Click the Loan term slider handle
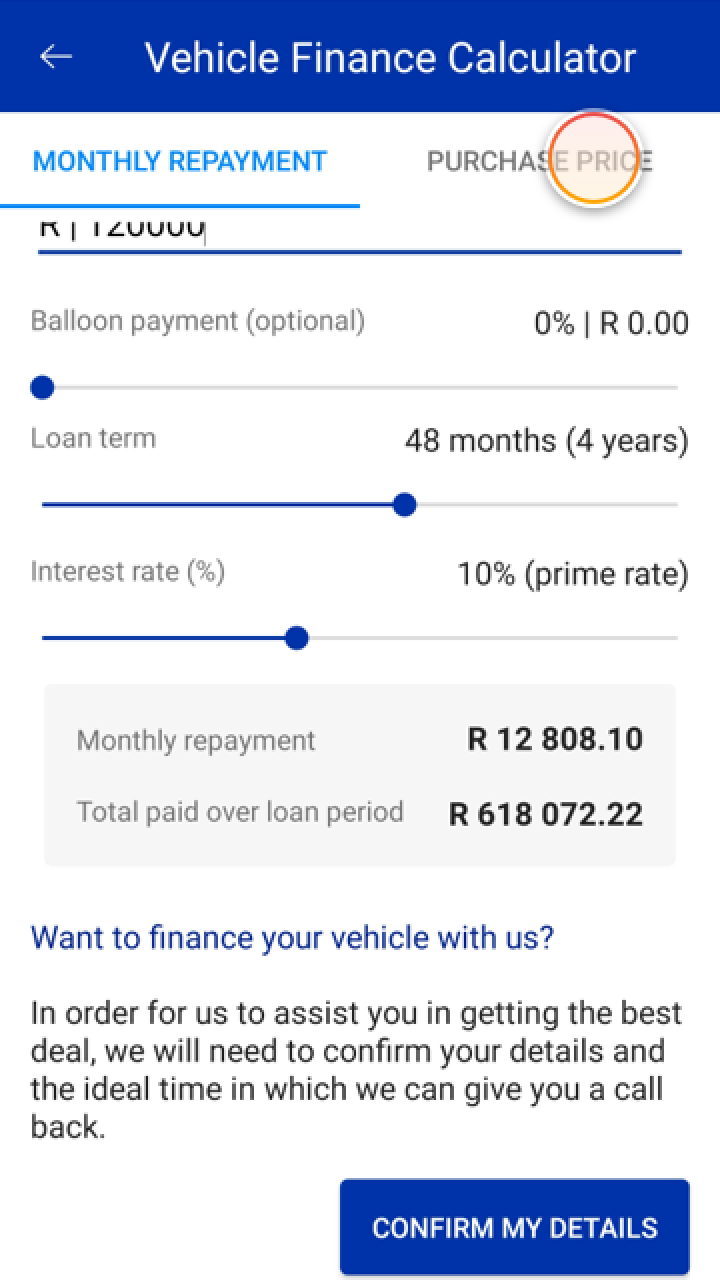 tap(404, 505)
